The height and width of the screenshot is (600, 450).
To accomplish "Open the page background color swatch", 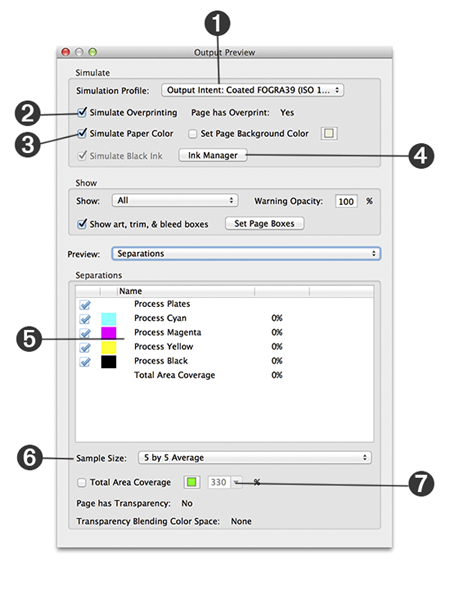I will point(329,134).
